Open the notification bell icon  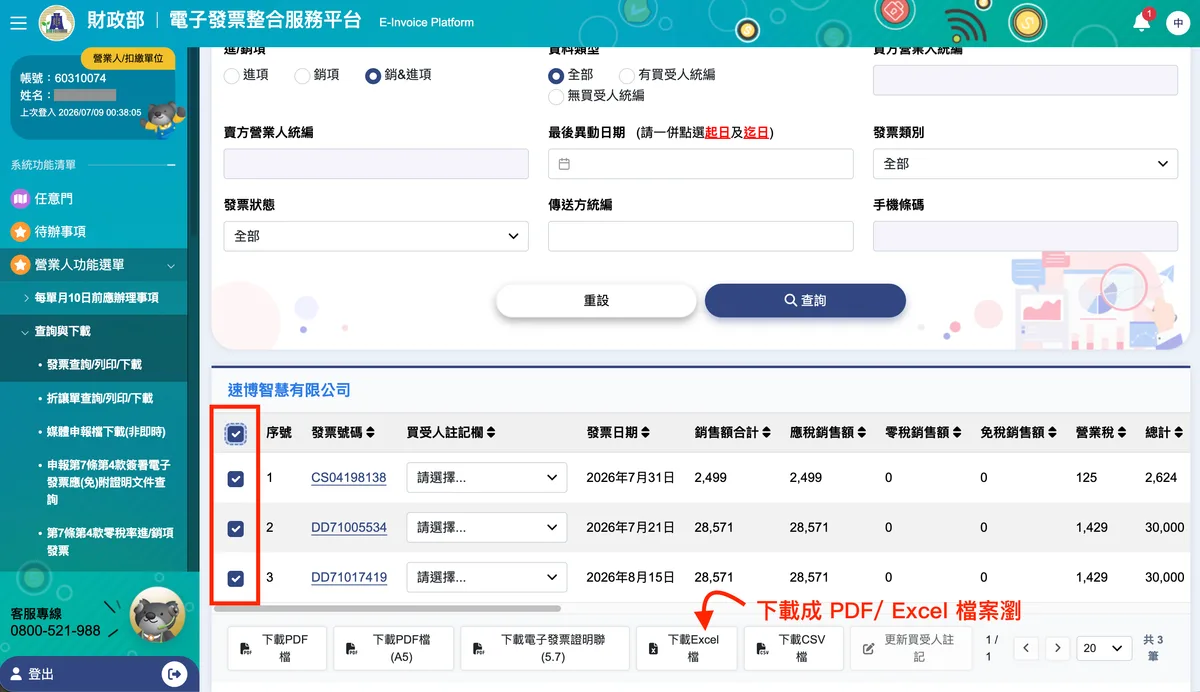coord(1142,22)
